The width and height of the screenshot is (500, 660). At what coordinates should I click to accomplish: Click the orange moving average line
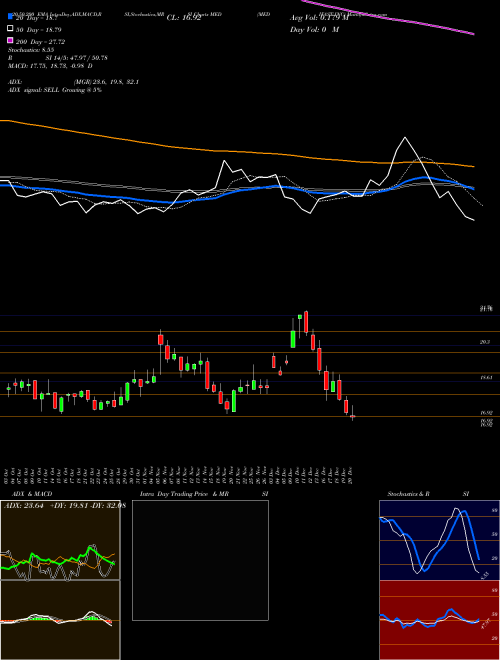tap(236, 152)
